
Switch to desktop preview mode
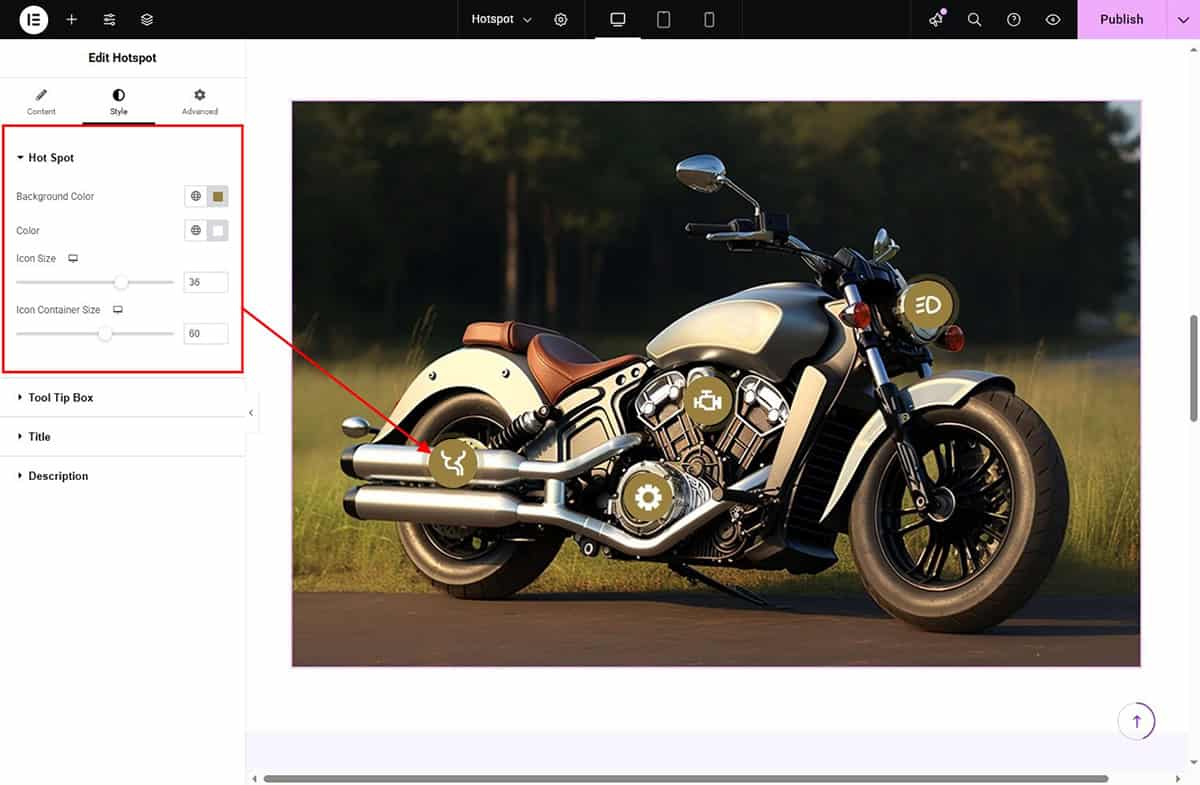click(618, 19)
